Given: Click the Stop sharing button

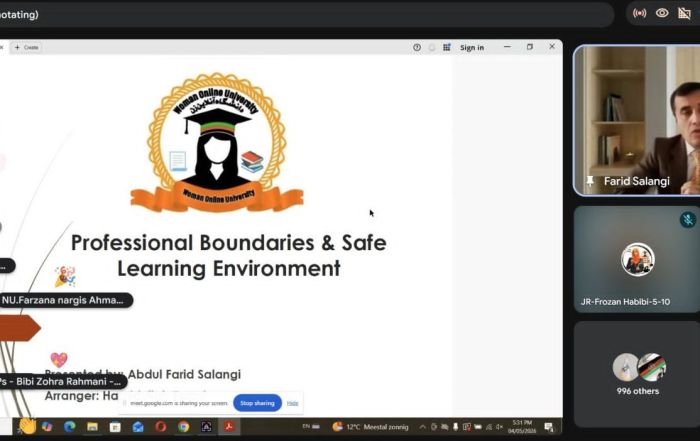Looking at the screenshot, I should pos(257,403).
